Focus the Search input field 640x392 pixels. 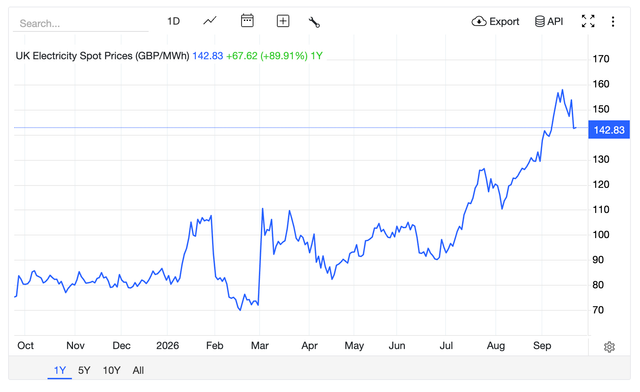click(81, 23)
